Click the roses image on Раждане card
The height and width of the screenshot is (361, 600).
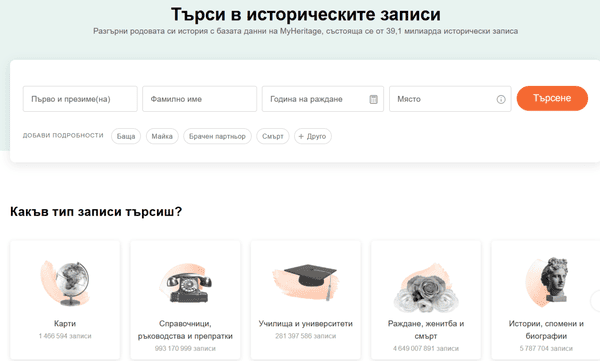[426, 287]
